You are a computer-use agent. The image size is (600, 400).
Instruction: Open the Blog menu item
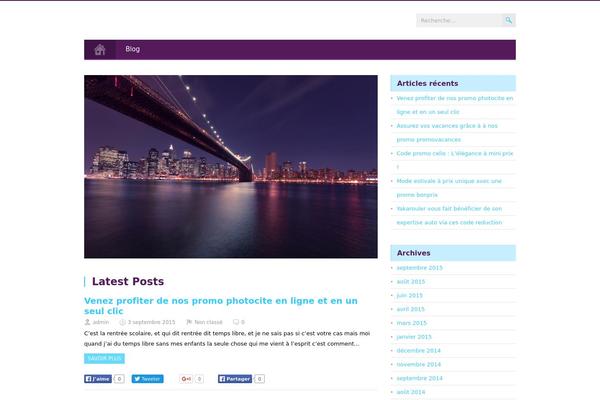(132, 49)
